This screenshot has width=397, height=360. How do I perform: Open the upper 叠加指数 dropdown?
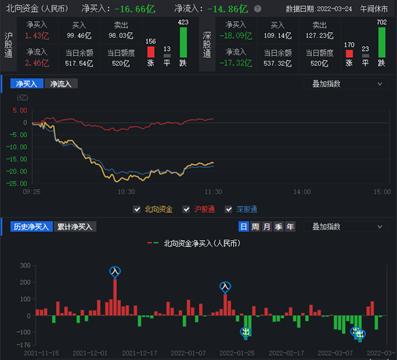[x=347, y=84]
